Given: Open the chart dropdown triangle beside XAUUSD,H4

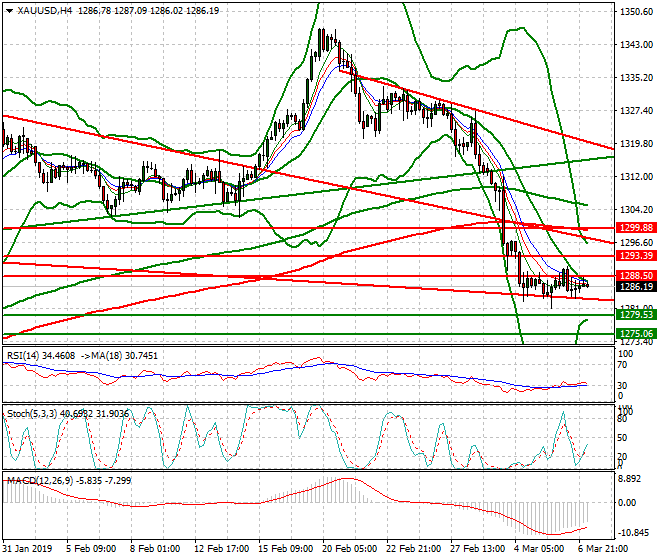Looking at the screenshot, I should click(x=9, y=11).
